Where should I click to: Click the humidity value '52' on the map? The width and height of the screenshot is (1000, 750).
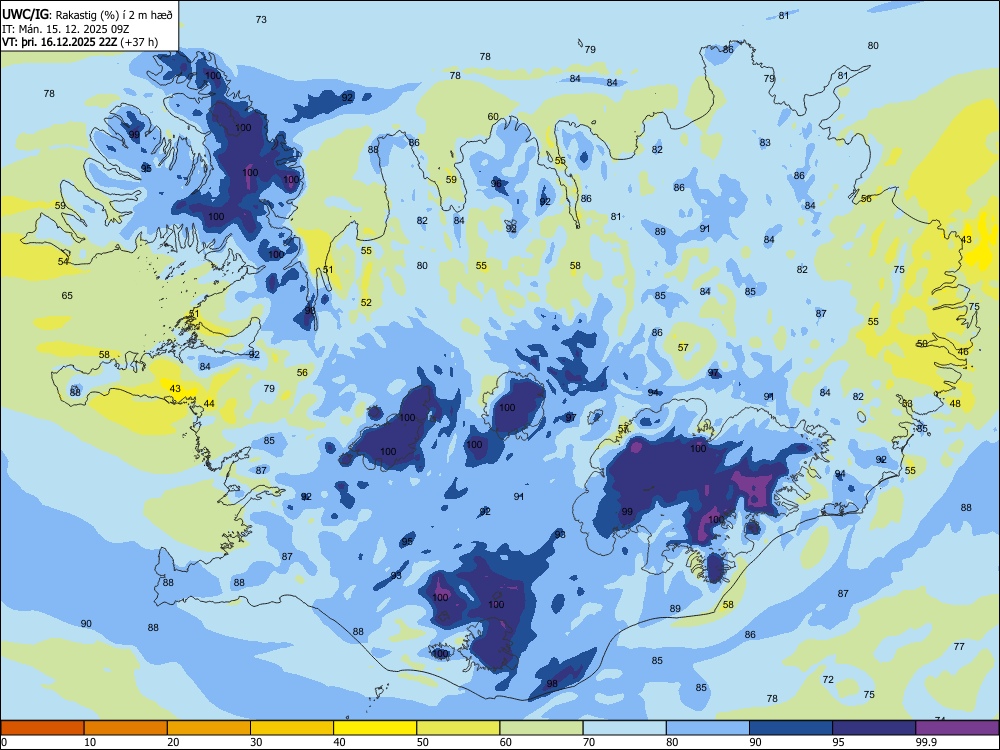pyautogui.click(x=366, y=302)
